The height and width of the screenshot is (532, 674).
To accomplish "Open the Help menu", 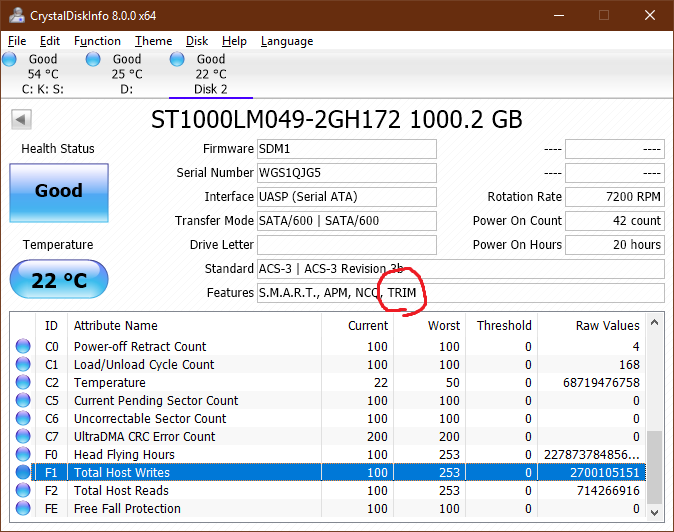I will pos(234,41).
